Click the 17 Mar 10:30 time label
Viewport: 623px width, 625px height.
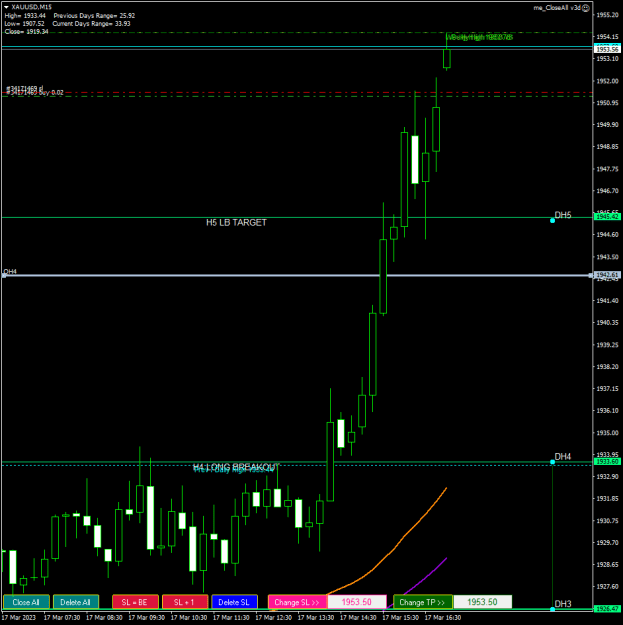(189, 617)
